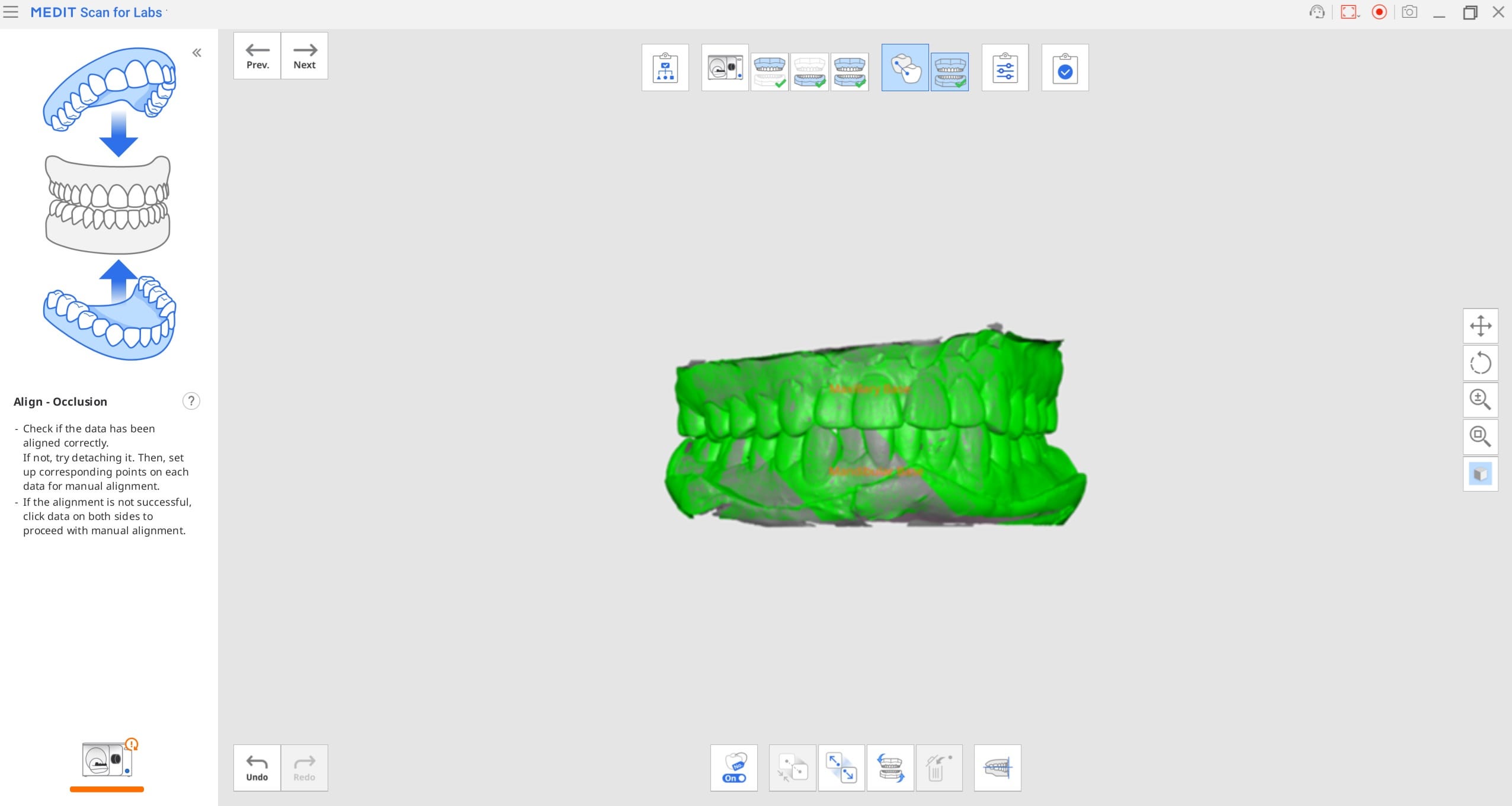Click the Undo button
The height and width of the screenshot is (806, 1512).
click(x=257, y=768)
